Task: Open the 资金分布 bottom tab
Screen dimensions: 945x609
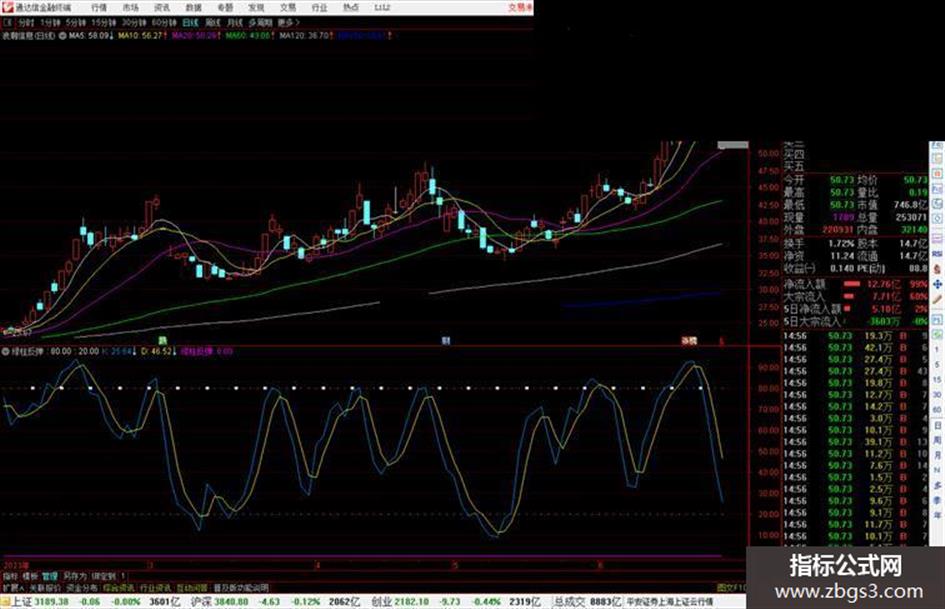Action: 82,587
